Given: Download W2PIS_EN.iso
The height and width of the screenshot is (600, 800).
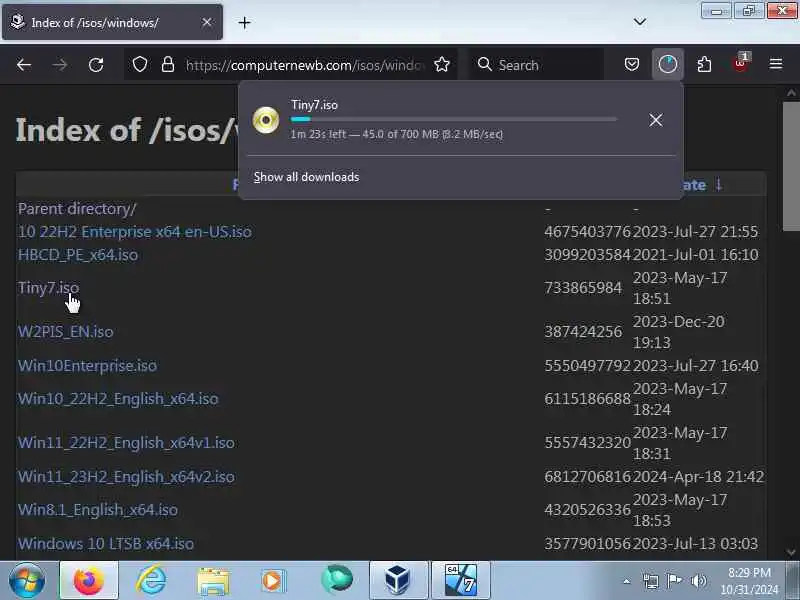Looking at the screenshot, I should coord(66,332).
